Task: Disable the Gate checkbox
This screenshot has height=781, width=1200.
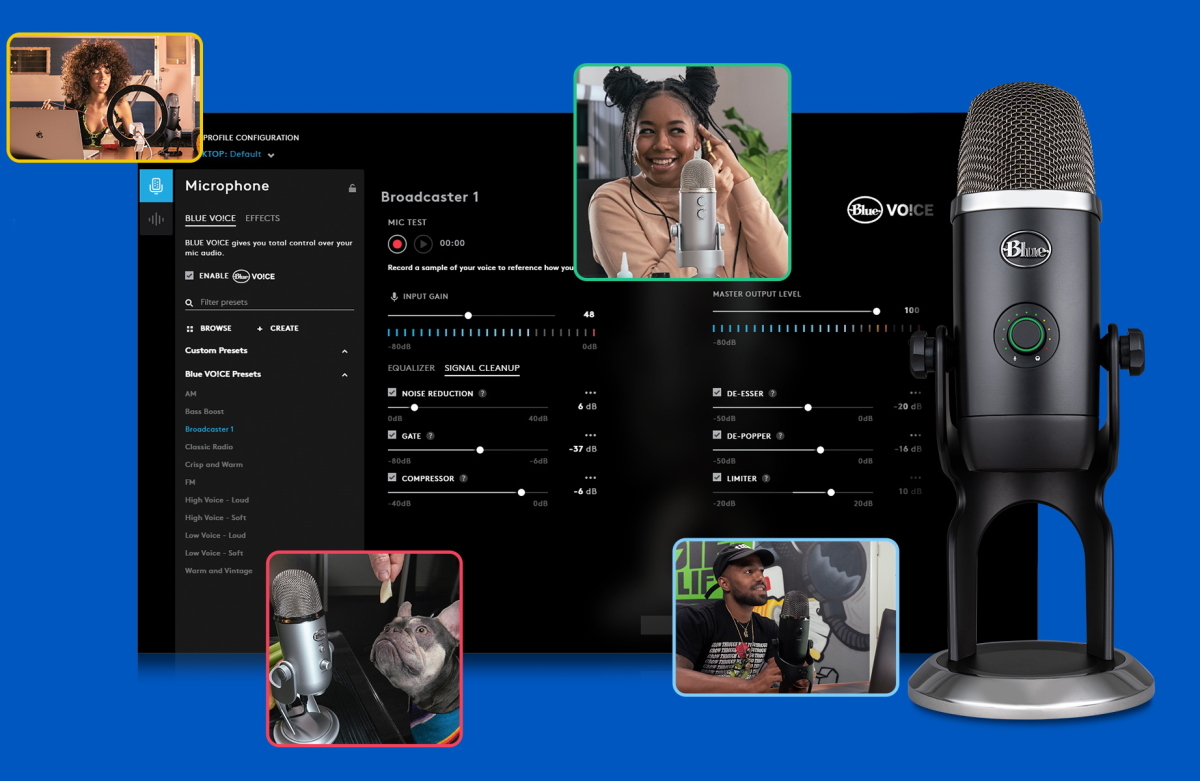Action: pos(392,436)
